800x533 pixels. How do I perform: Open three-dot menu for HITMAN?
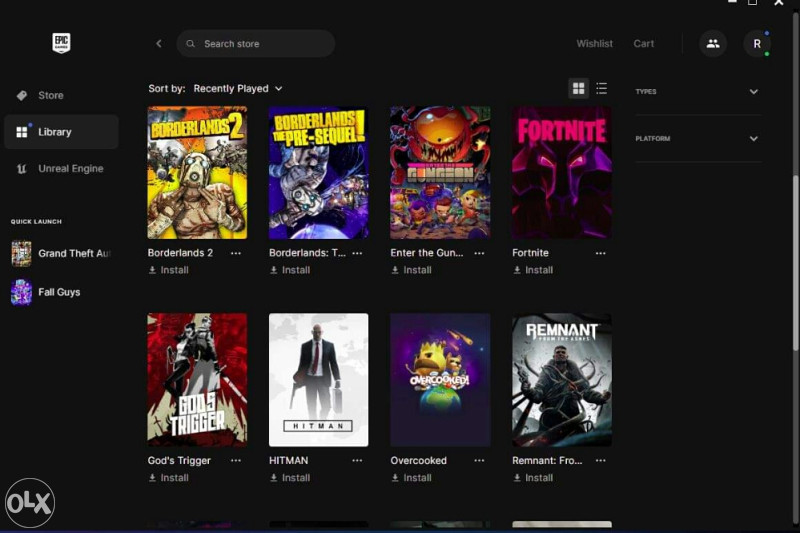[357, 461]
